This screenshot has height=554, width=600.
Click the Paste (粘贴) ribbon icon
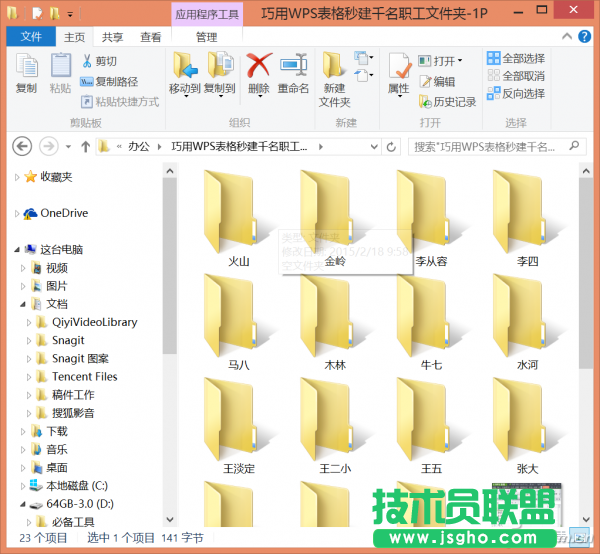tap(61, 65)
